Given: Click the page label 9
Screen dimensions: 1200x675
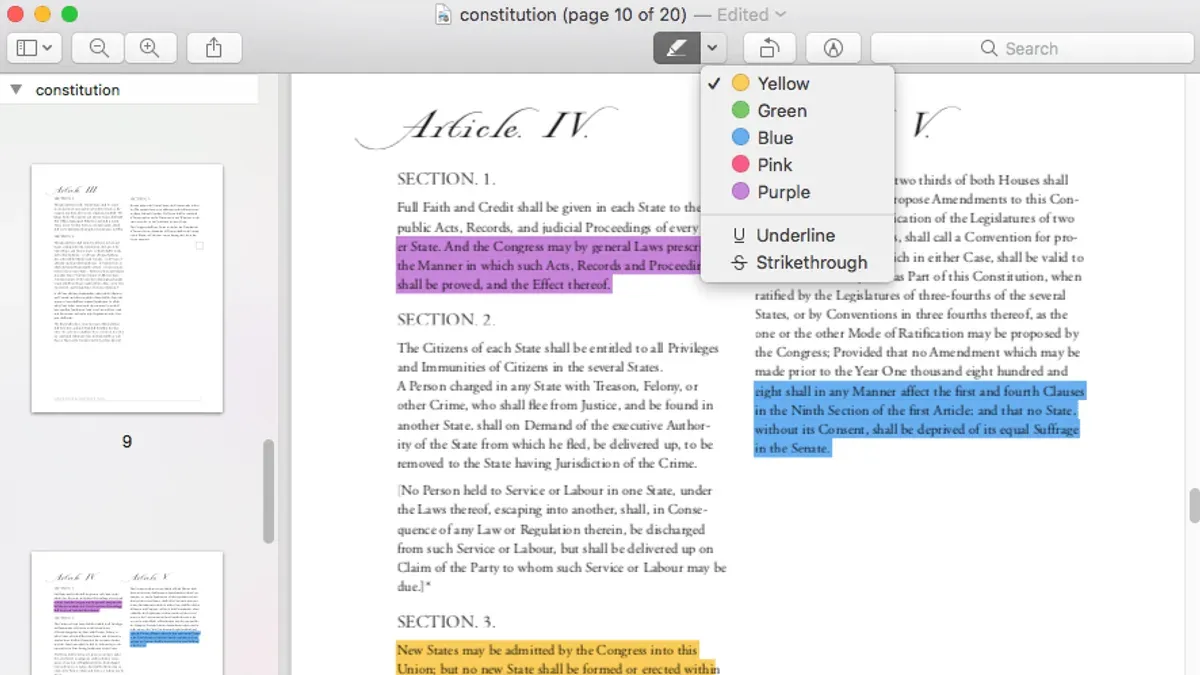Looking at the screenshot, I should click(x=127, y=441).
